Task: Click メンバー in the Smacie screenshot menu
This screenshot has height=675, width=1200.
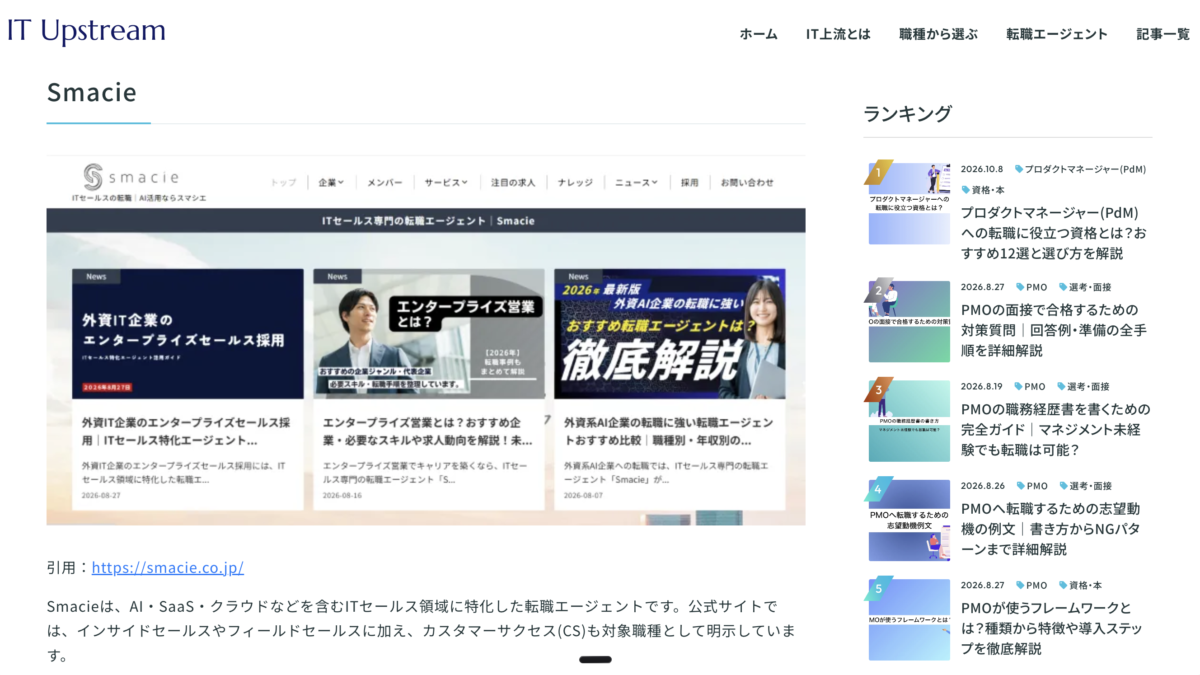Action: 384,183
